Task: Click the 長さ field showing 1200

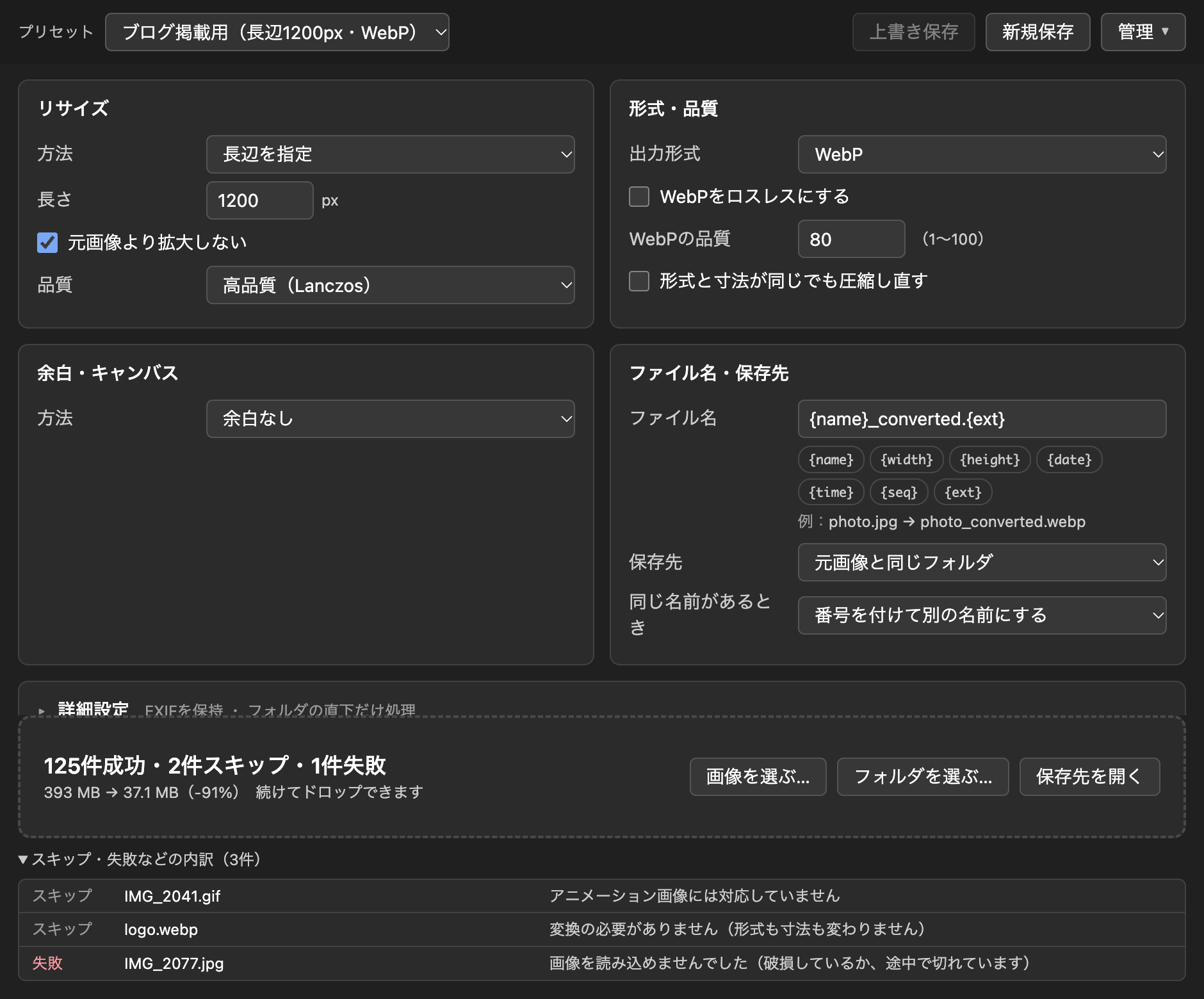Action: 259,200
